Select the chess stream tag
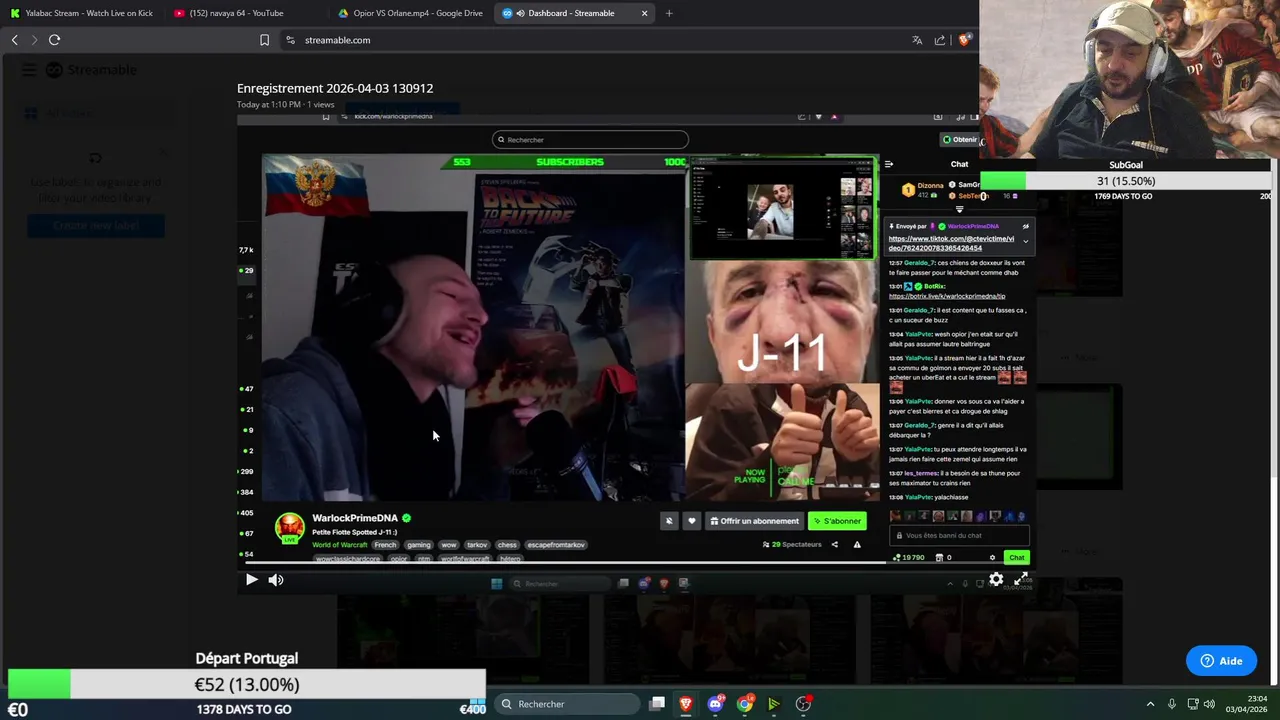The image size is (1280, 720). point(507,545)
